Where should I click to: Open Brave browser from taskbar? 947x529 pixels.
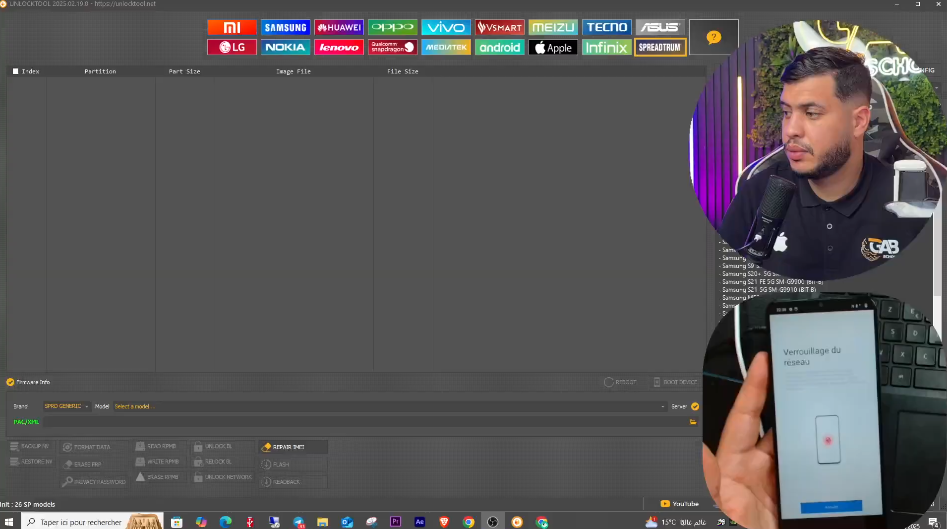coord(445,522)
